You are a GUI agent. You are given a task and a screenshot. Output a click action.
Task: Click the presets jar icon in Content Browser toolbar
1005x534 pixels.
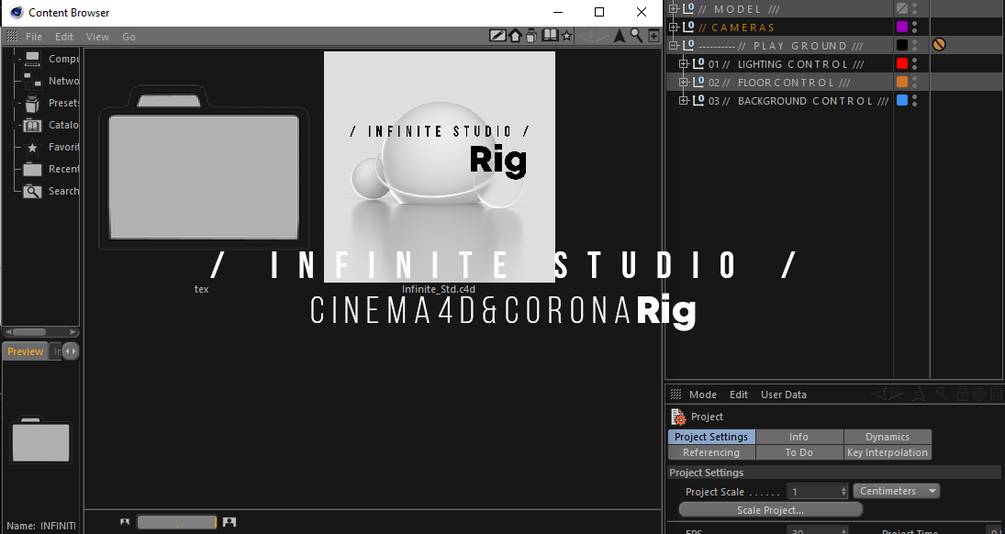click(531, 36)
